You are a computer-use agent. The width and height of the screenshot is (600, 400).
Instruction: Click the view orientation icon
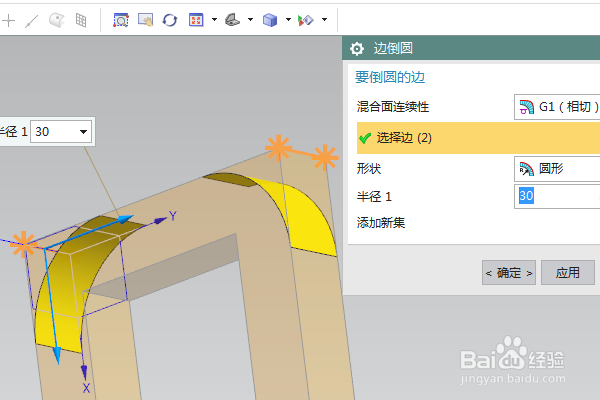[232, 20]
